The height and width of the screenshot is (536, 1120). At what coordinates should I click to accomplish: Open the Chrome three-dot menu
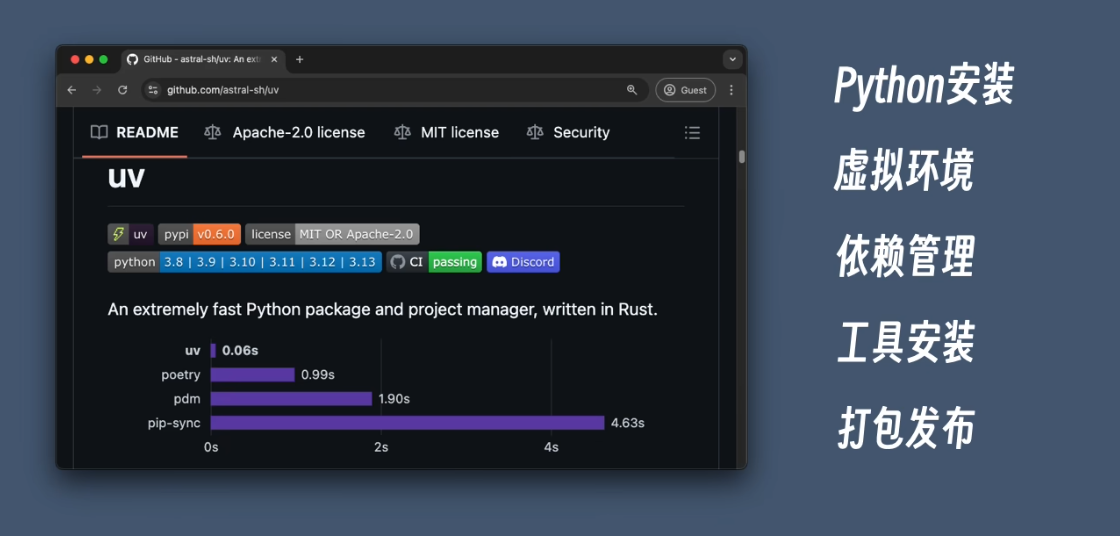(731, 90)
